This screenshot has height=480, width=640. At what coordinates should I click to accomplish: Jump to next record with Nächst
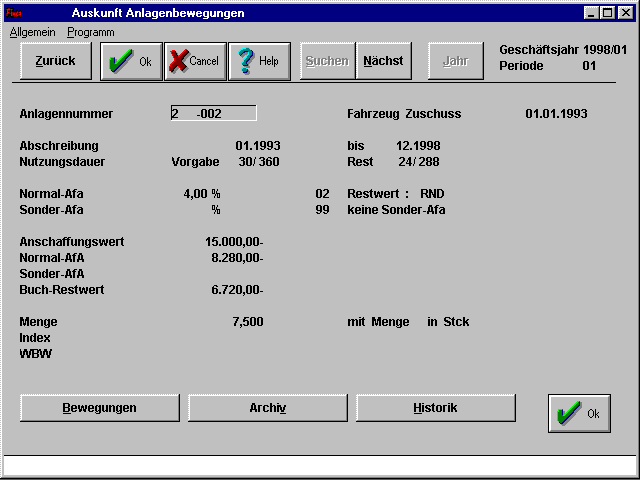(383, 61)
